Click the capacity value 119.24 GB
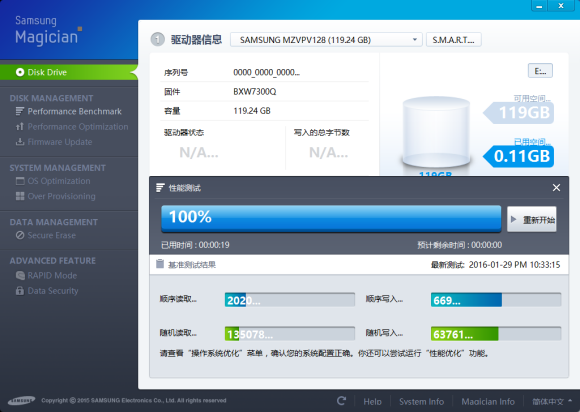Image resolution: width=580 pixels, height=412 pixels. [252, 111]
